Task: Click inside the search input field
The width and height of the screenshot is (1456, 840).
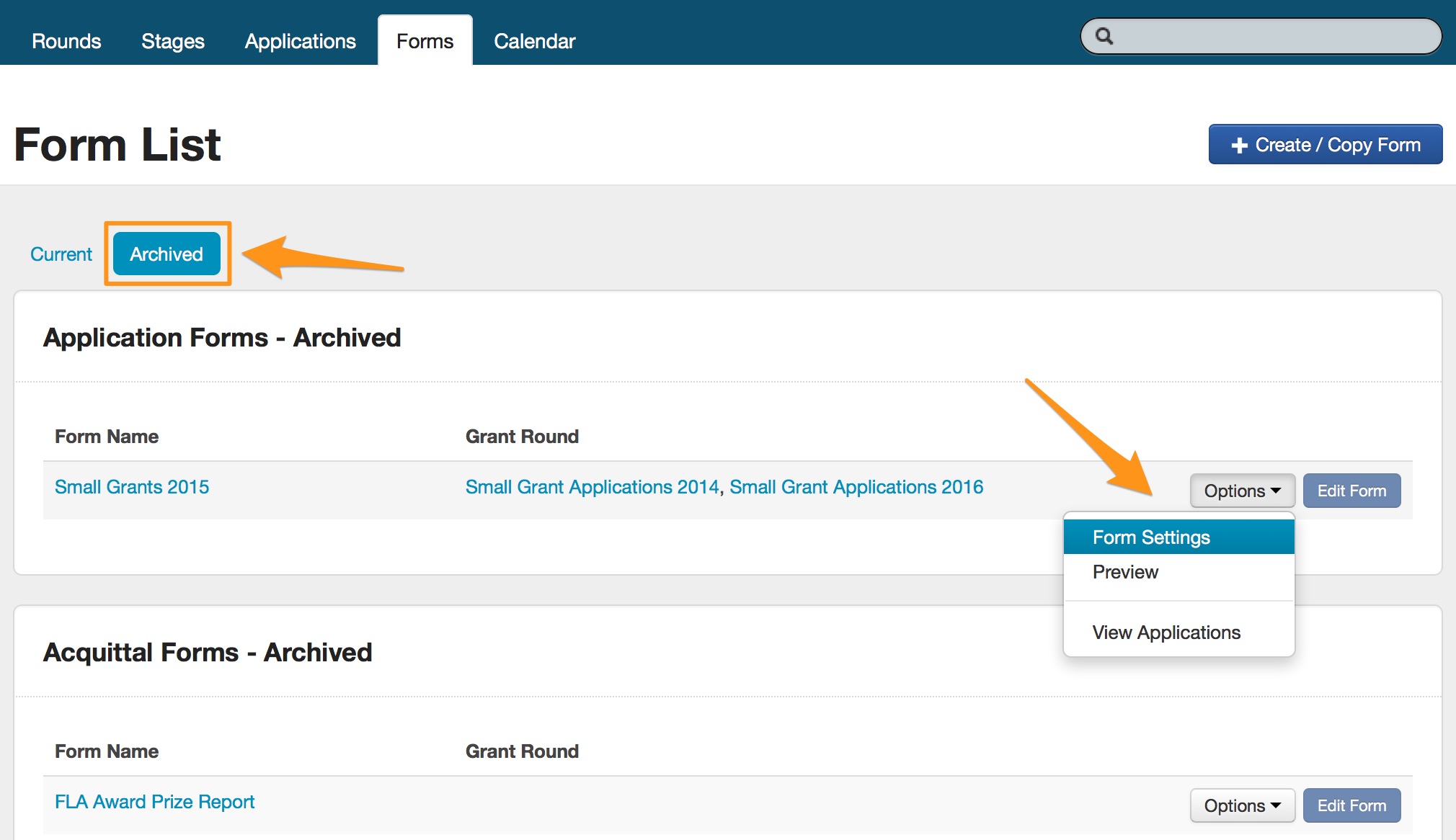Action: pos(1276,36)
